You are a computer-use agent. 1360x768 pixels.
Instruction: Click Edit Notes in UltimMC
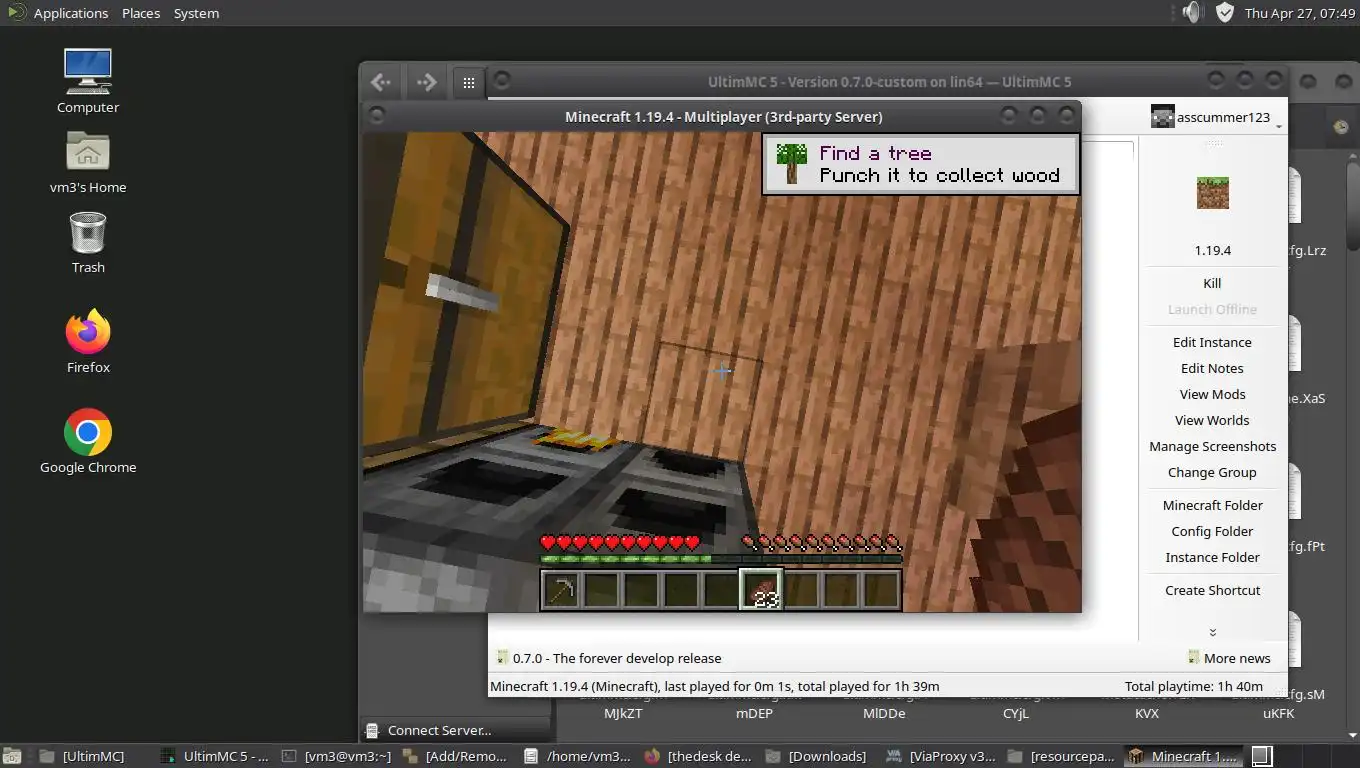point(1212,368)
